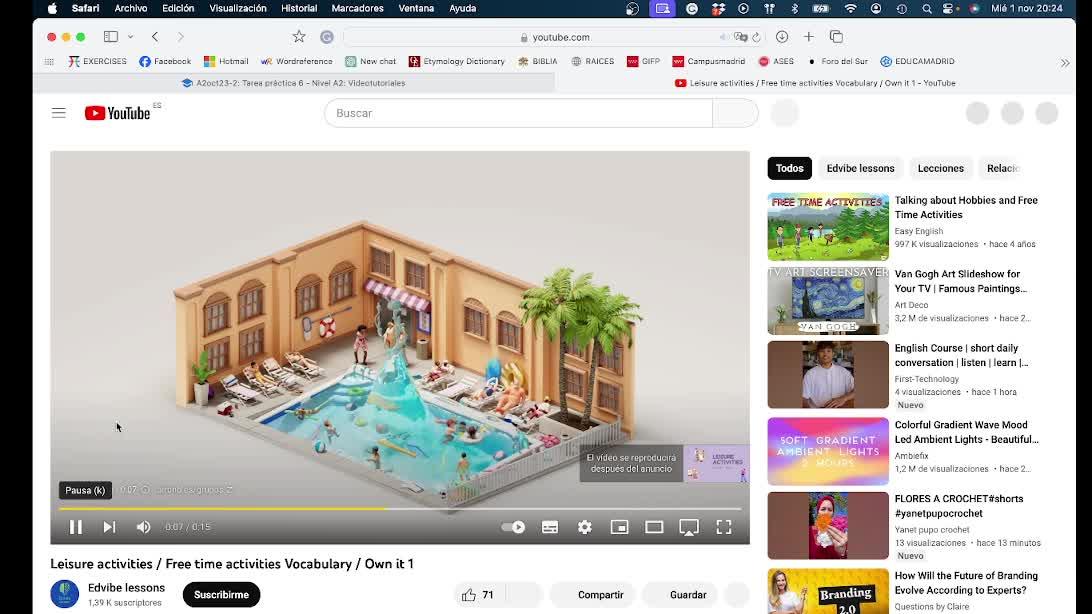Viewport: 1092px width, 614px height.
Task: Select the Lecciones filter chip
Action: pos(940,168)
